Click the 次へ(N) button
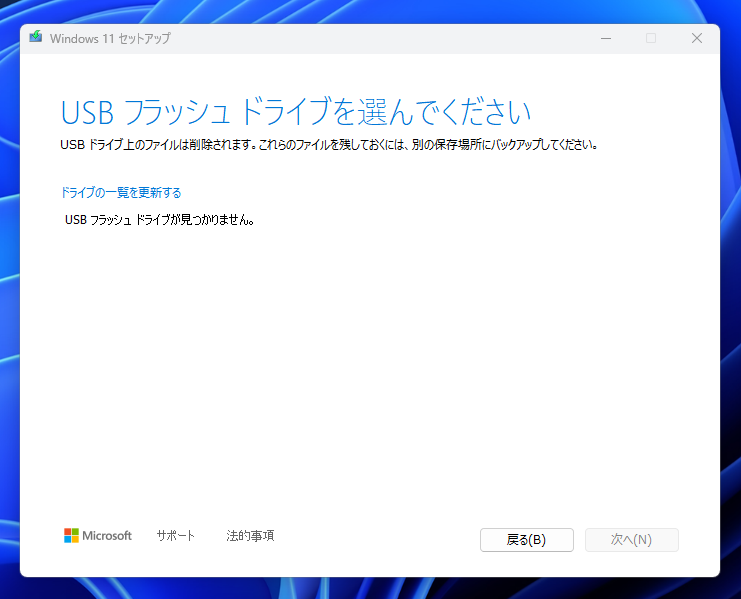Viewport: 741px width, 599px height. click(x=631, y=539)
